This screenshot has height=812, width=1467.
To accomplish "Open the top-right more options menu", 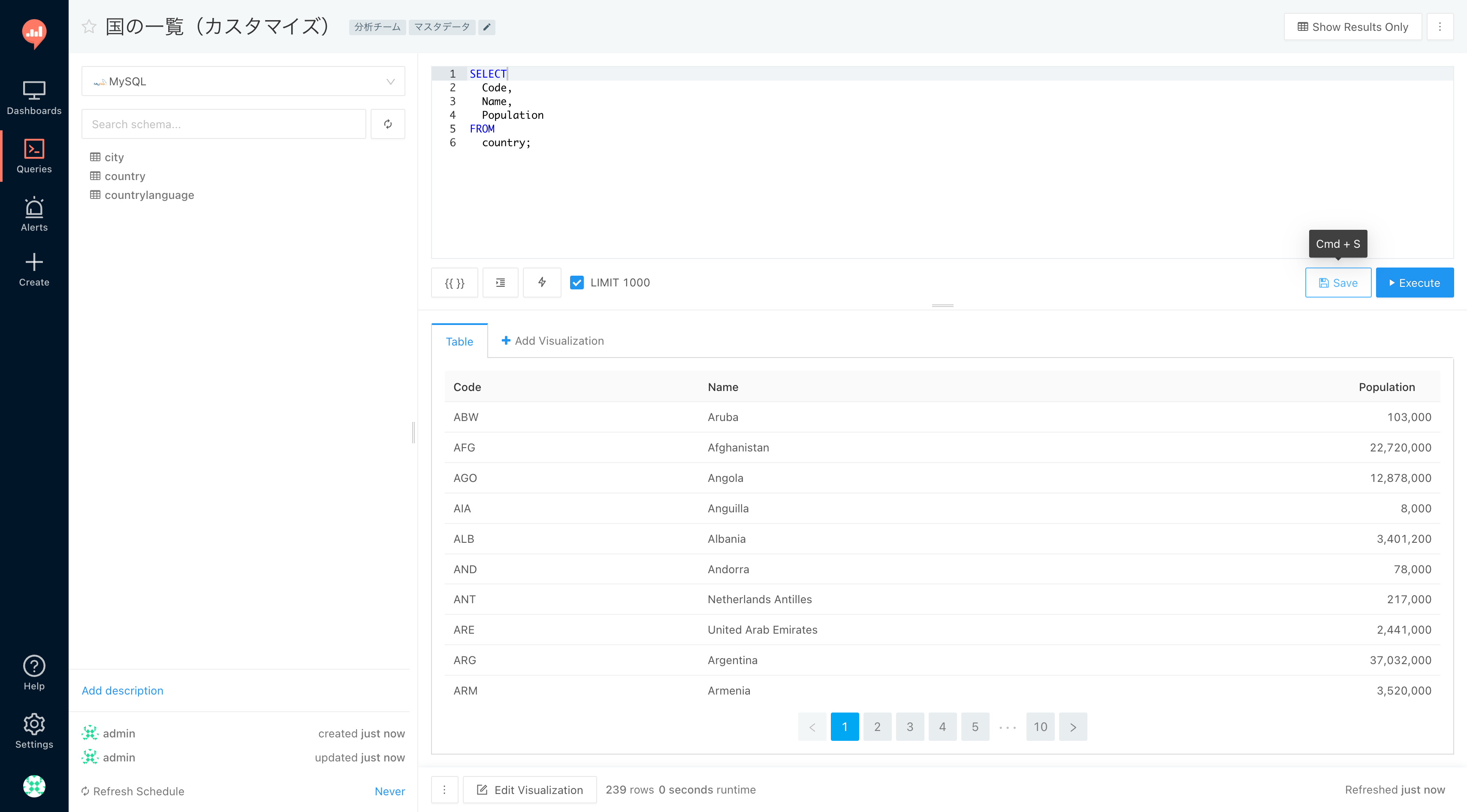I will (x=1440, y=27).
